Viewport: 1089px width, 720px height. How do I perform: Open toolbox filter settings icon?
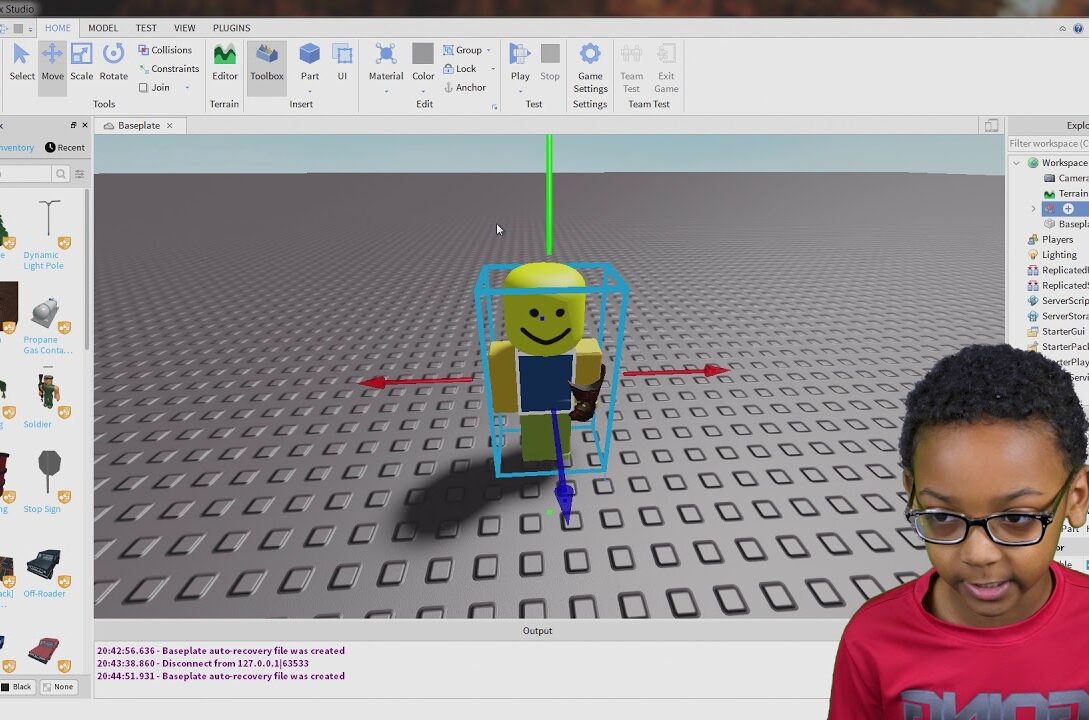[80, 174]
